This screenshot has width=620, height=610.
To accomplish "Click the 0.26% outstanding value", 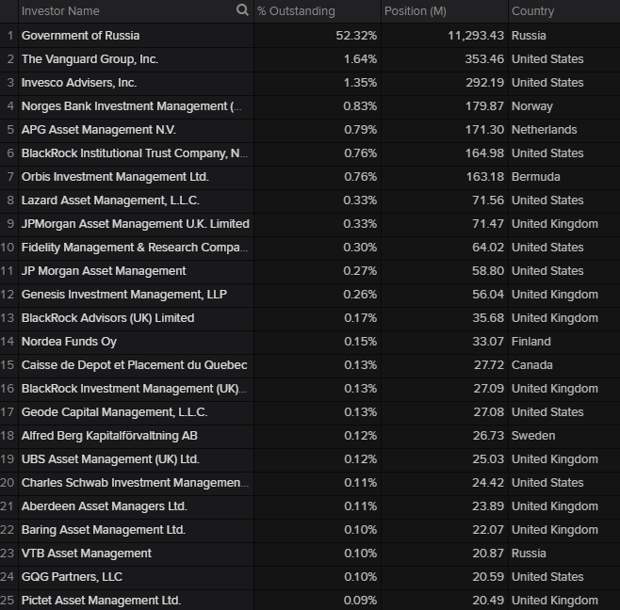I will point(360,295).
